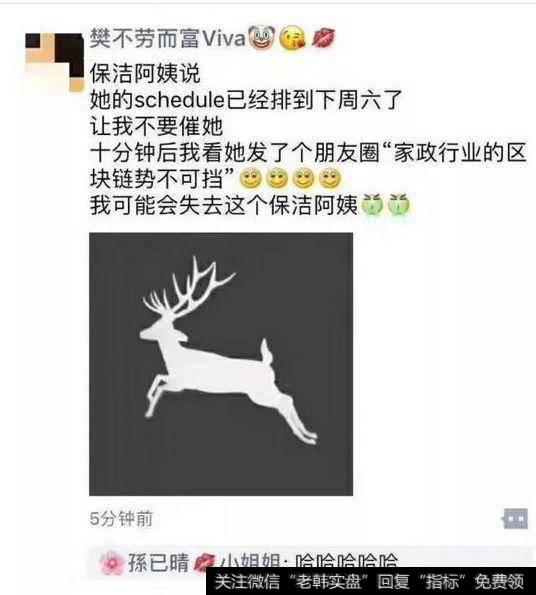Open the comment and like two-dot button
The width and height of the screenshot is (536, 595).
coord(514,519)
